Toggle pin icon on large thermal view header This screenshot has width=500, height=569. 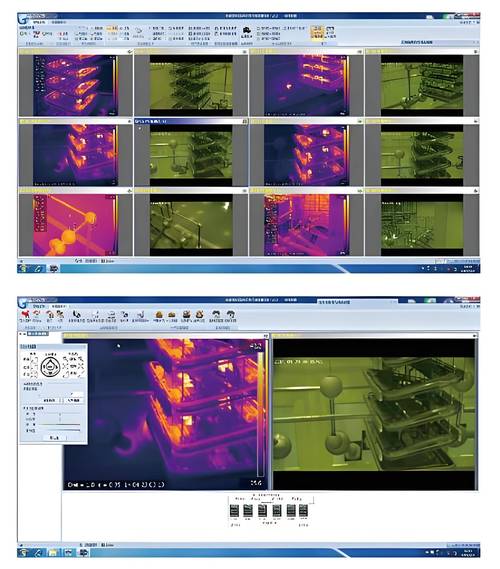(266, 336)
